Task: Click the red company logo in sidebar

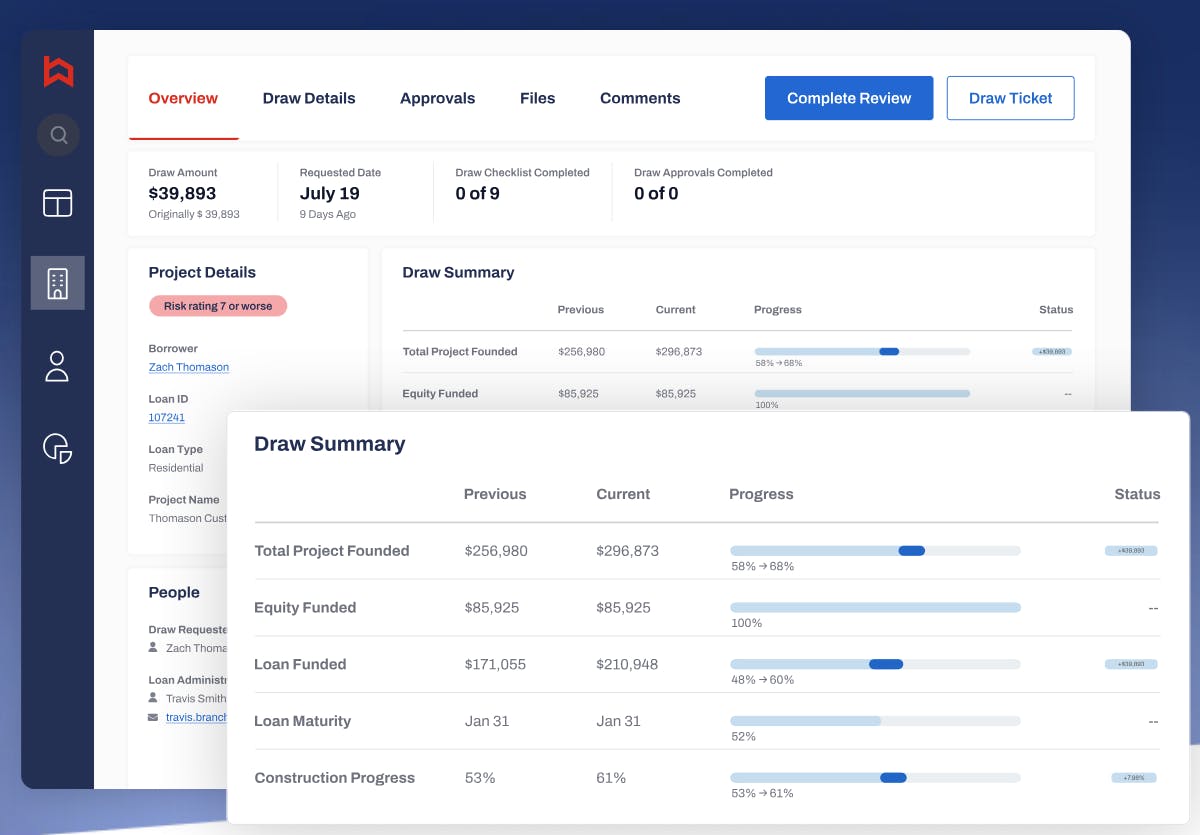Action: click(x=58, y=71)
